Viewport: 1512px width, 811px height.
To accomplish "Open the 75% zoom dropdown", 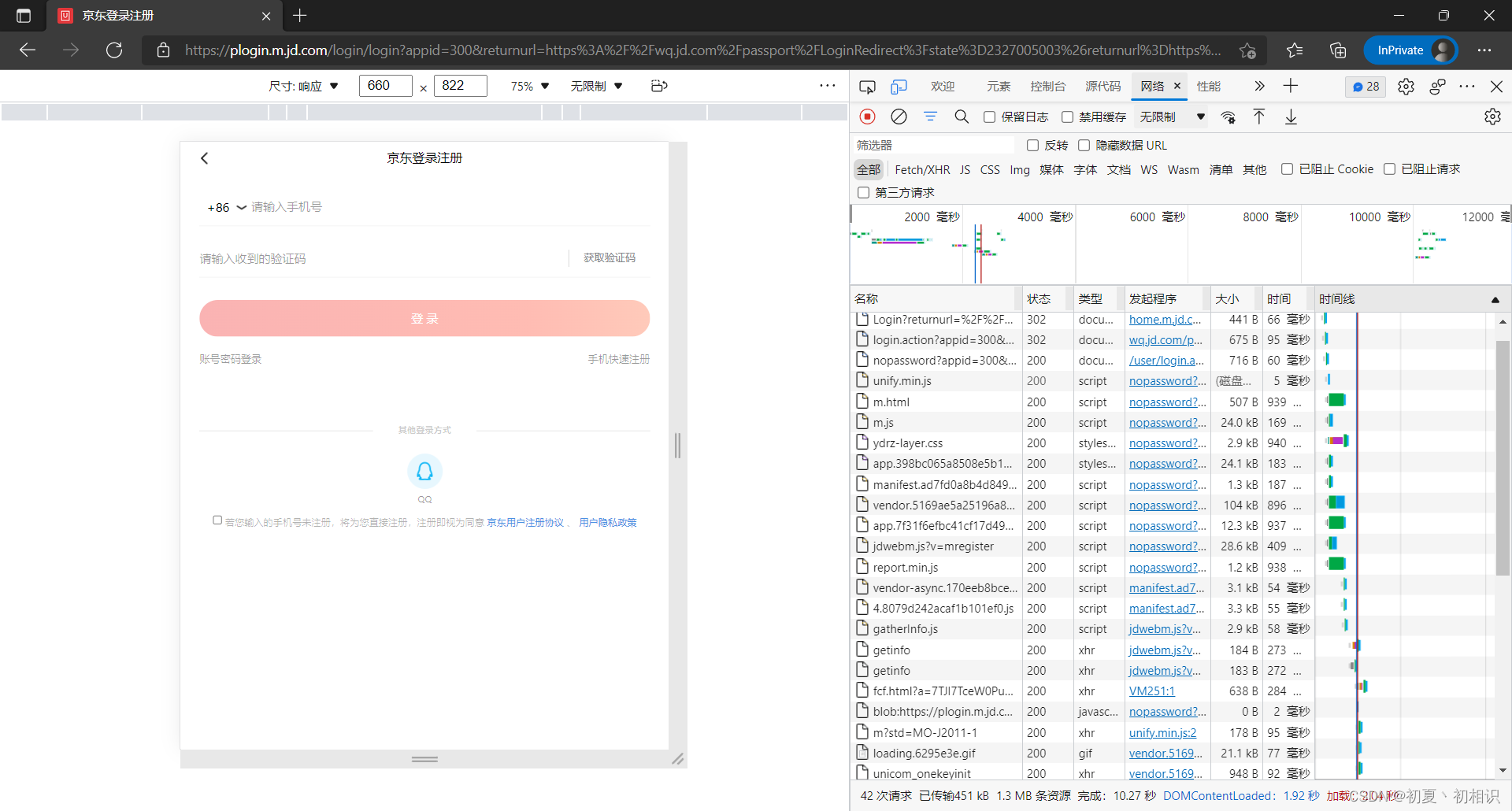I will coord(530,86).
